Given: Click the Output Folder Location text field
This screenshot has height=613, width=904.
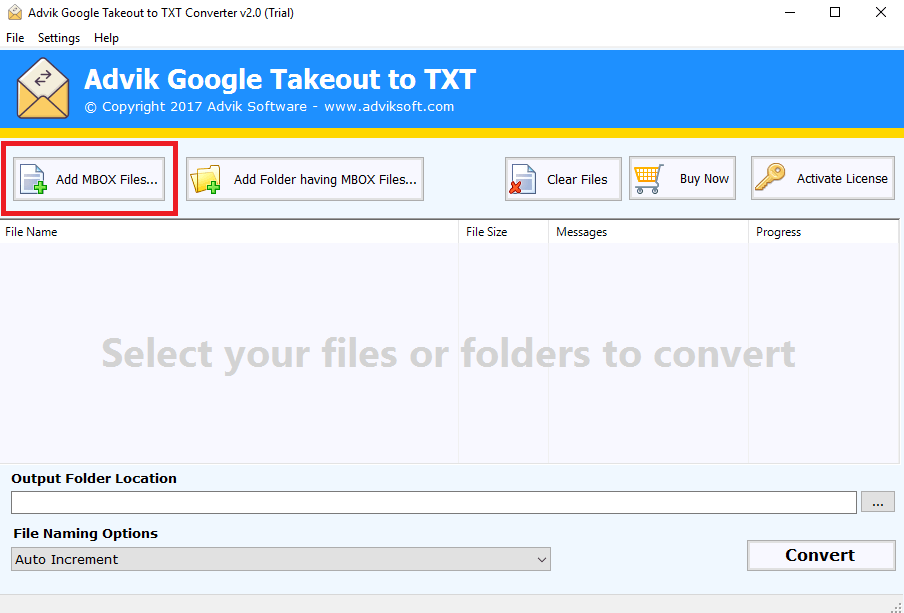Looking at the screenshot, I should click(x=434, y=502).
